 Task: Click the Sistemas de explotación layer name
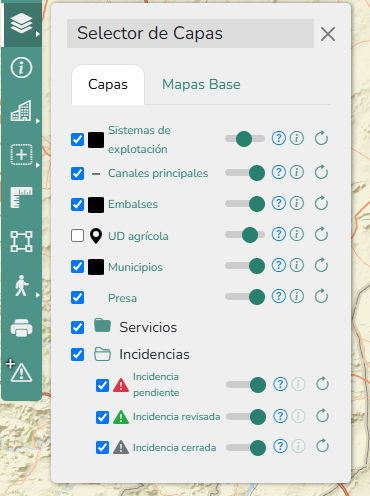(x=139, y=139)
